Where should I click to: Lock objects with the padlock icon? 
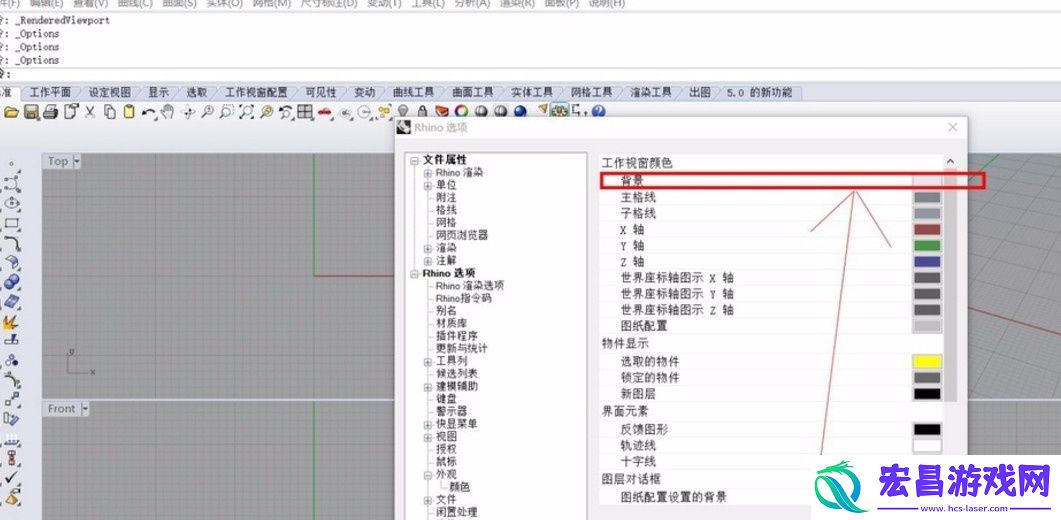pos(422,112)
